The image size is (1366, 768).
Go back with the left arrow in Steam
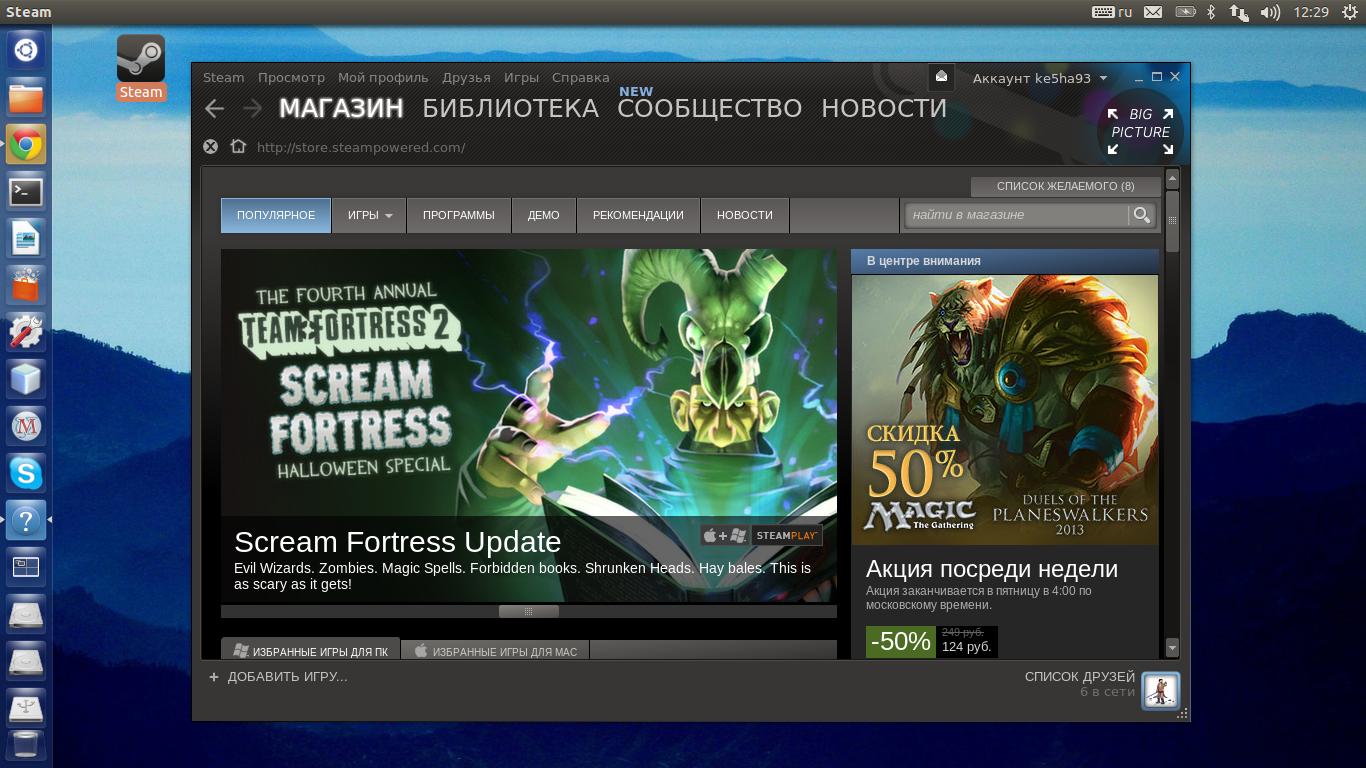pyautogui.click(x=214, y=108)
